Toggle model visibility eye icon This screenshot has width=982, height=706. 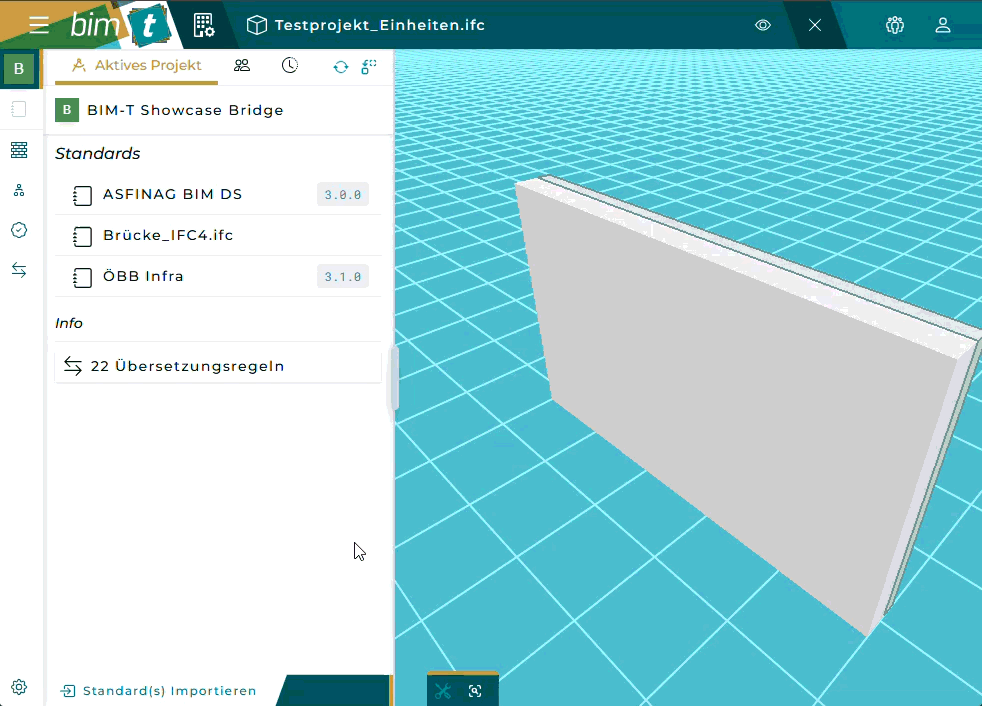point(763,25)
